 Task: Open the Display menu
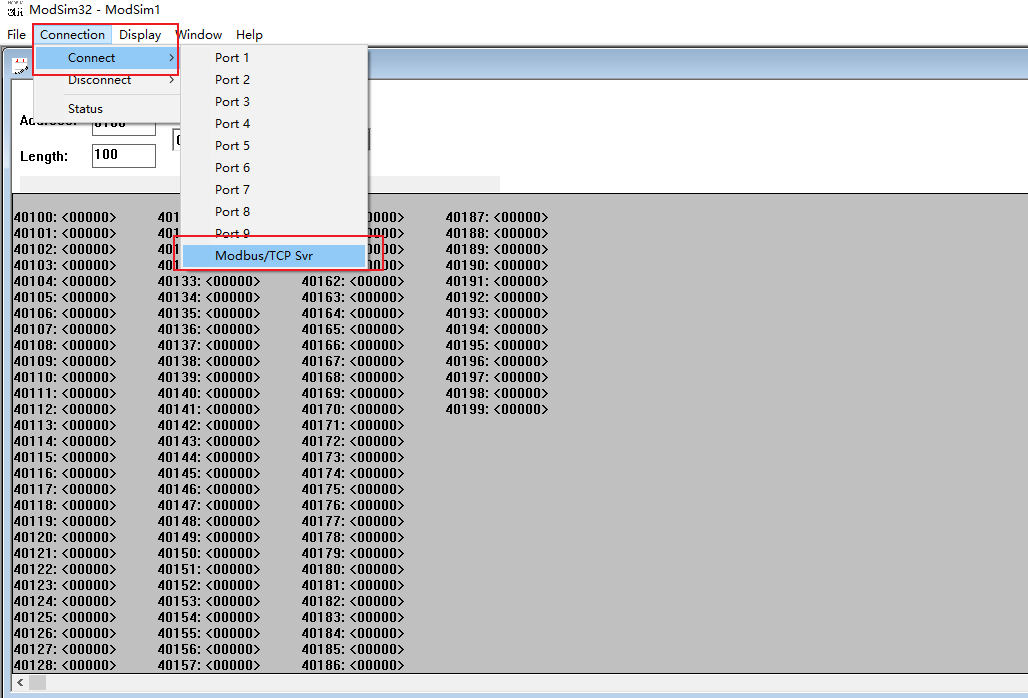[140, 35]
